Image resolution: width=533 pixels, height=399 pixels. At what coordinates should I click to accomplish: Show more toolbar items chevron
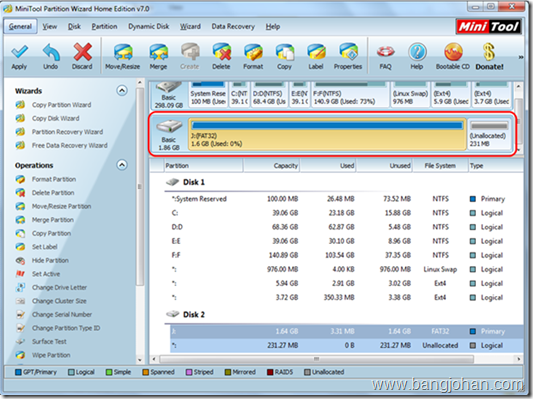coord(521,57)
